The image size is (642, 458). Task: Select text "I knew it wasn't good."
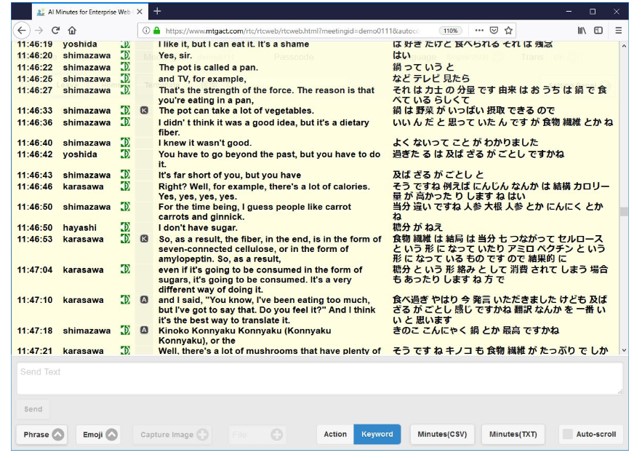coord(205,143)
